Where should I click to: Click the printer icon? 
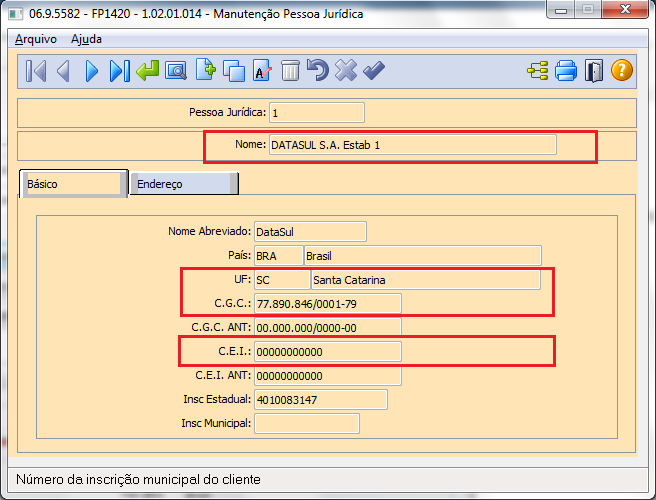[566, 71]
